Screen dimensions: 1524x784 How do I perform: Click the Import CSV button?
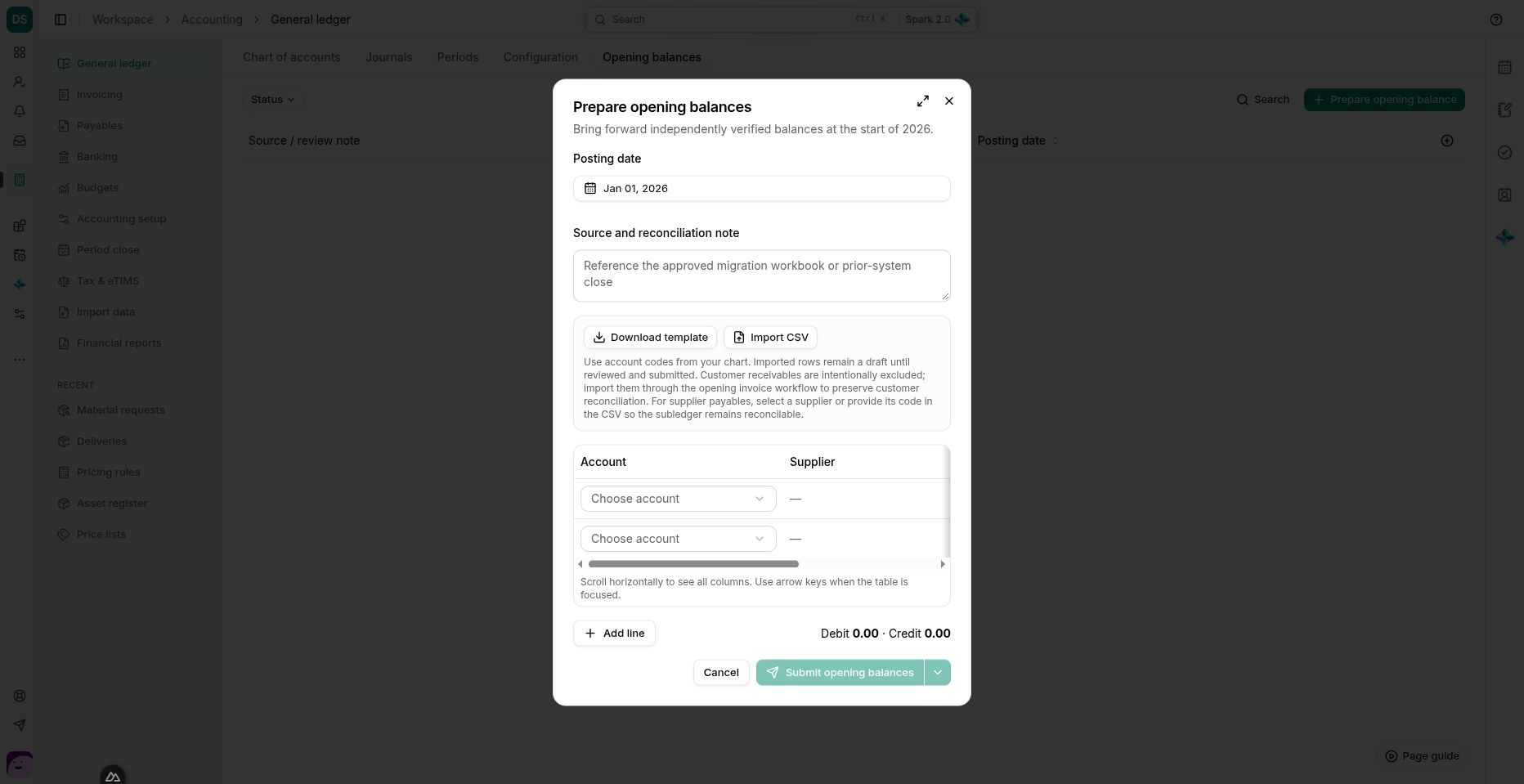pos(770,338)
